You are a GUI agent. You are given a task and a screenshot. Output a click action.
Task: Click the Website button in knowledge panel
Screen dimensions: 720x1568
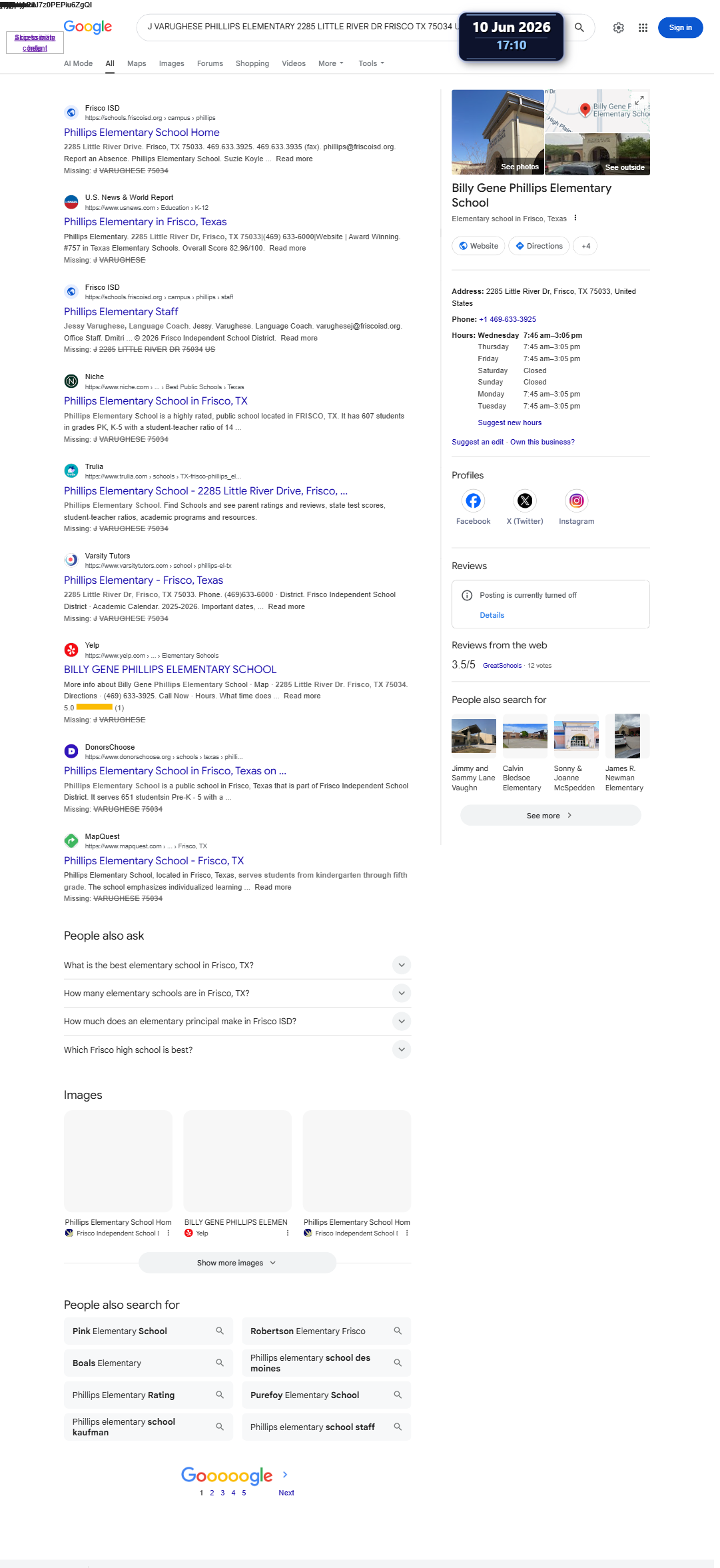478,246
